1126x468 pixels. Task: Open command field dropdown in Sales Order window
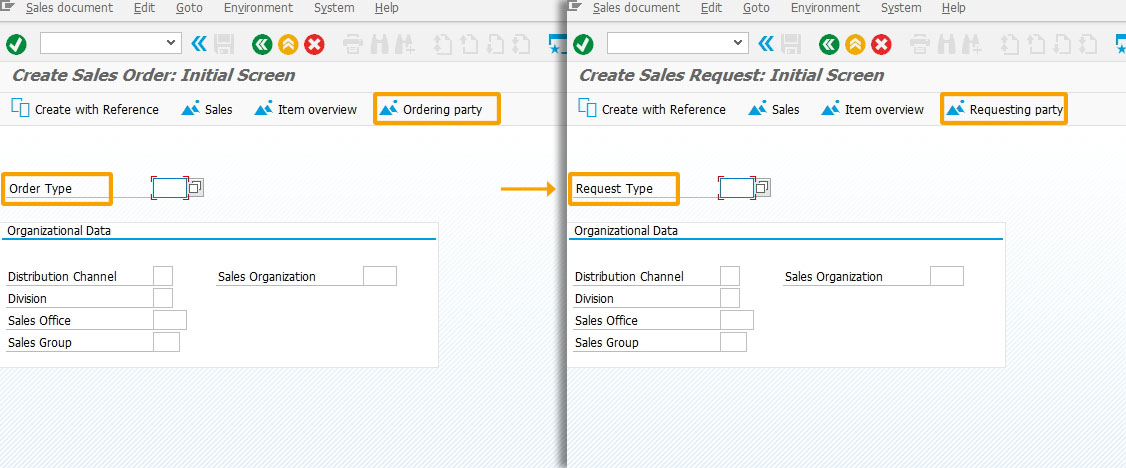coord(171,44)
